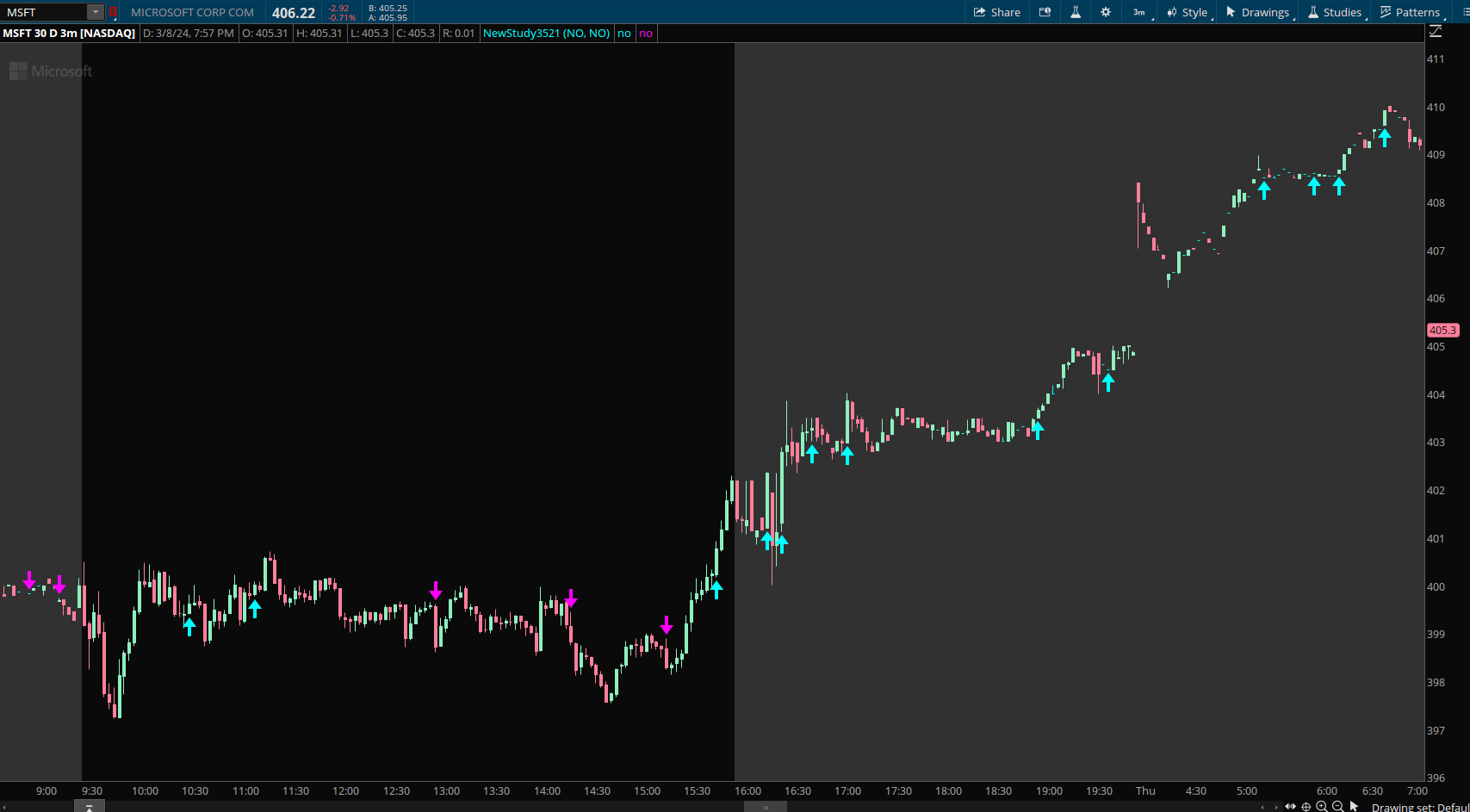This screenshot has height=812, width=1470.
Task: Click the MSFT 30 D 3m chart tab
Action: pyautogui.click(x=70, y=33)
